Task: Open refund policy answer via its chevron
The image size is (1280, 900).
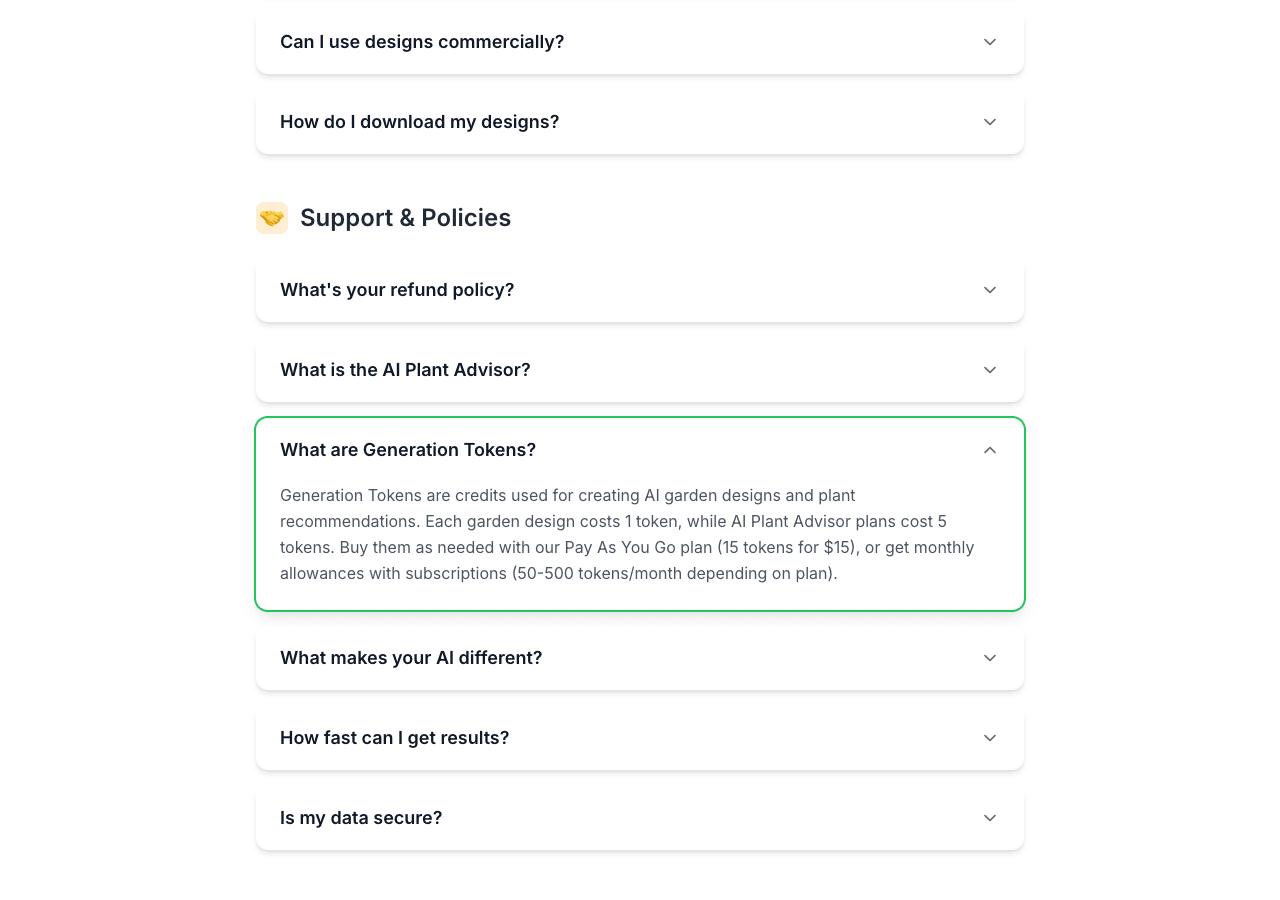Action: 990,290
